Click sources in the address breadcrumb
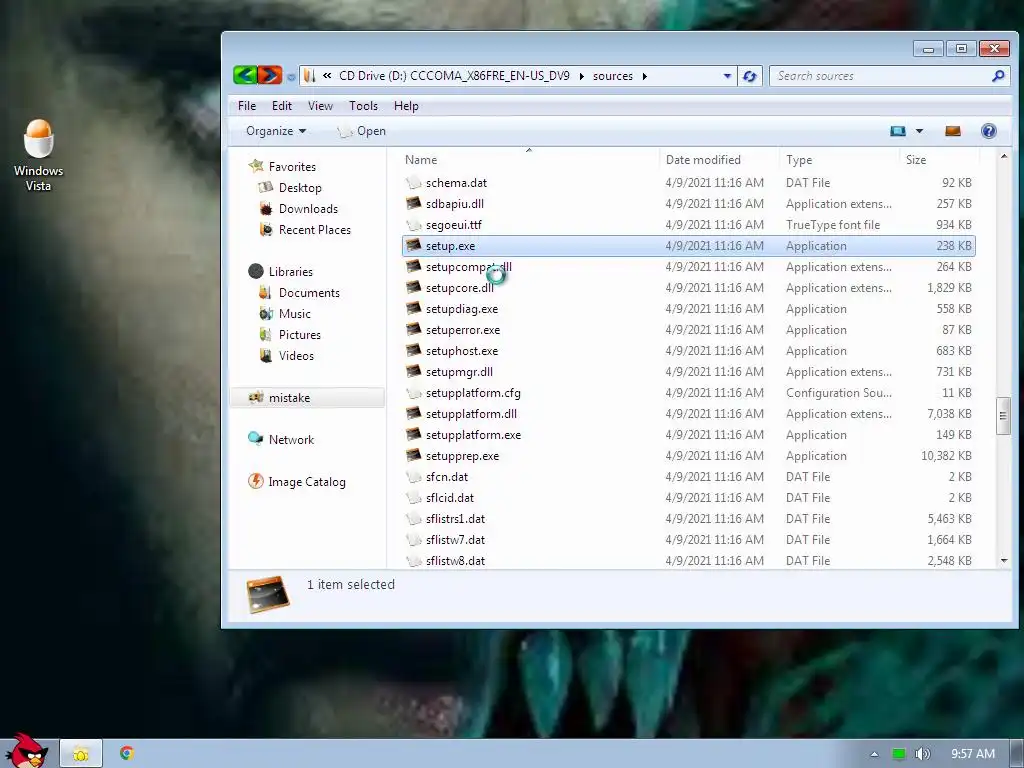Viewport: 1024px width, 768px height. pyautogui.click(x=613, y=76)
